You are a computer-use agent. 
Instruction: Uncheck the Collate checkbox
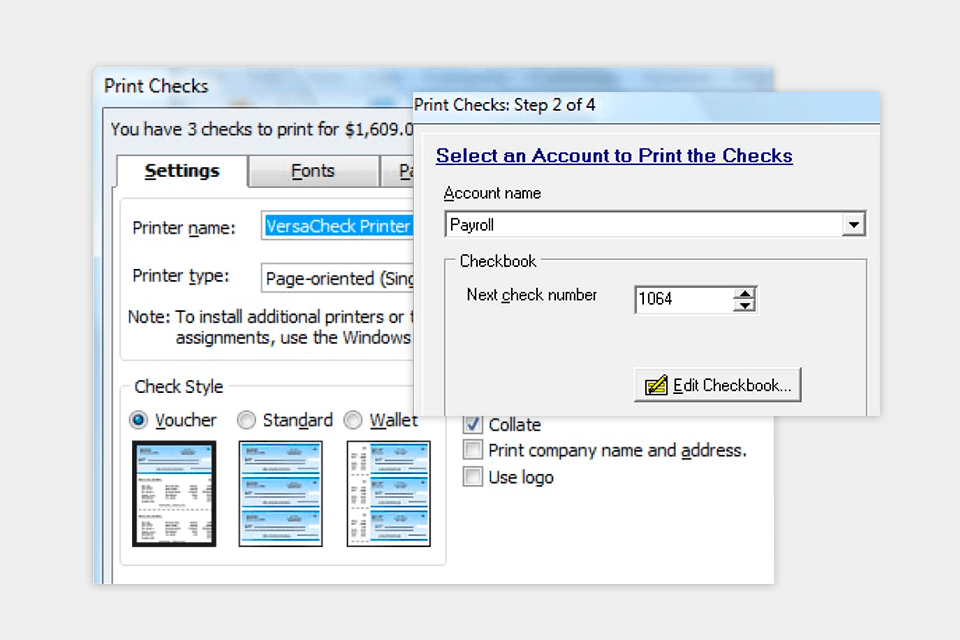click(x=472, y=424)
